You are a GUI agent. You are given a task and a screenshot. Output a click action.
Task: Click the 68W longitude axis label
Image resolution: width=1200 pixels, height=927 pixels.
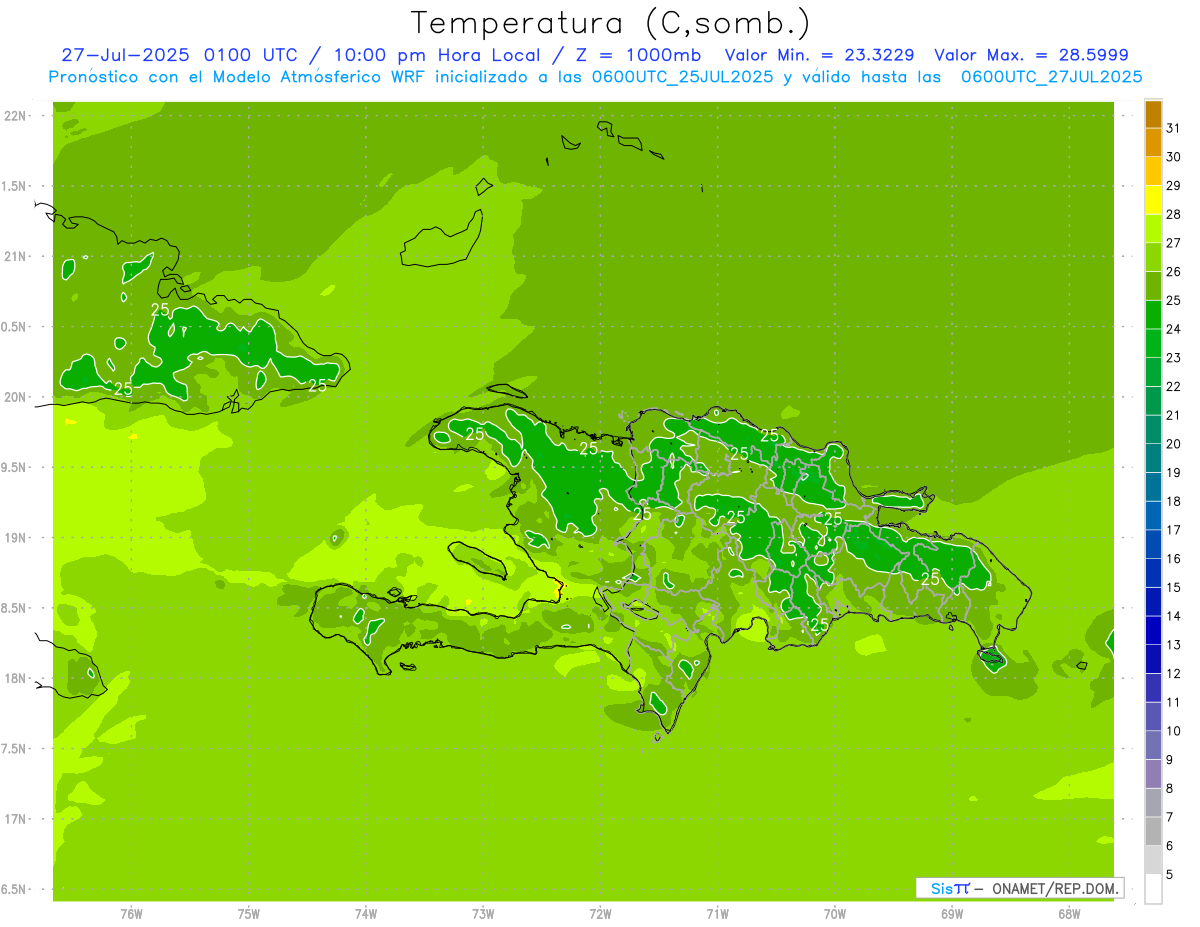pos(1069,914)
